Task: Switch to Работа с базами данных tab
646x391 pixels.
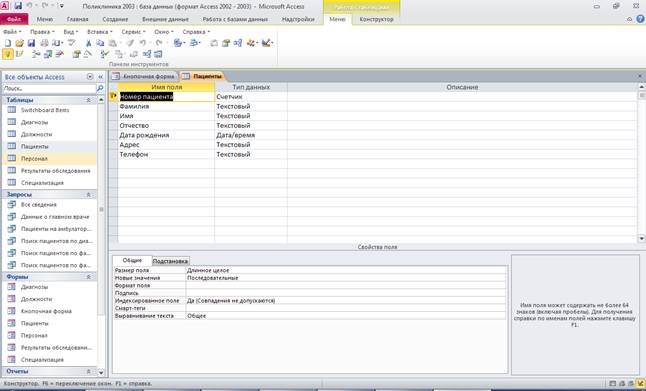Action: tap(235, 19)
